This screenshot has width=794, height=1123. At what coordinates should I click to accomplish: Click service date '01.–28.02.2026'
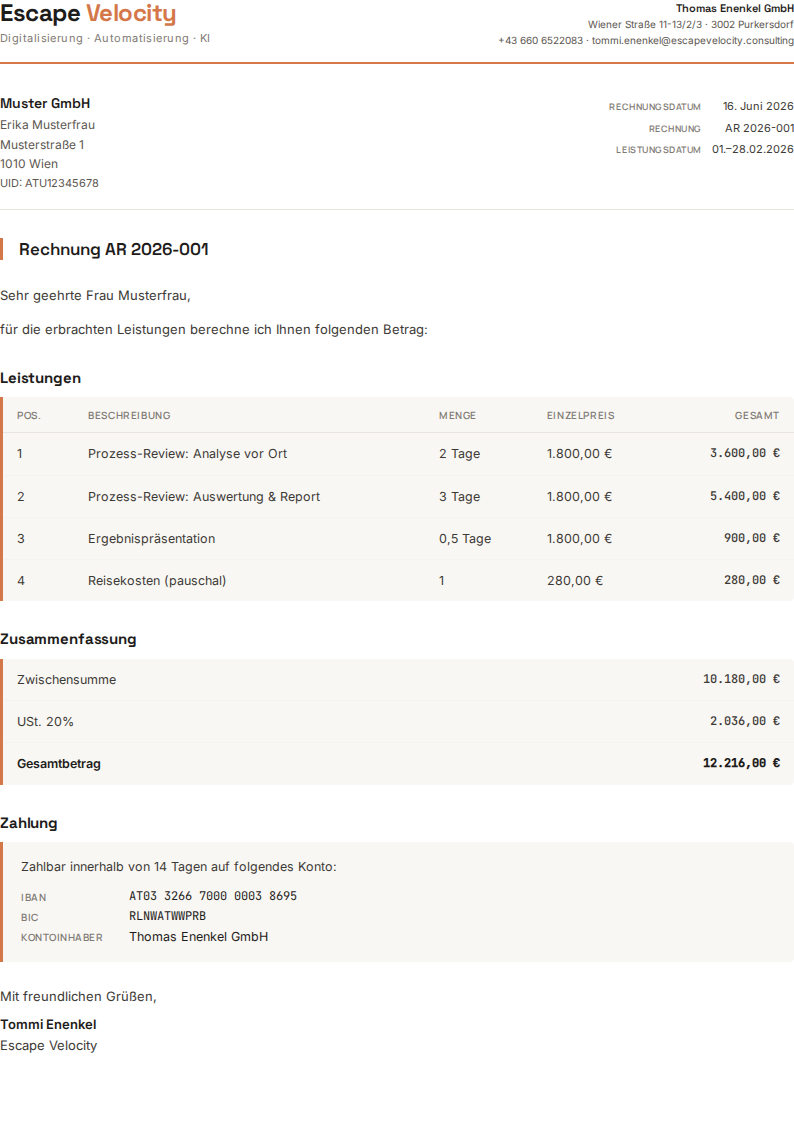752,149
